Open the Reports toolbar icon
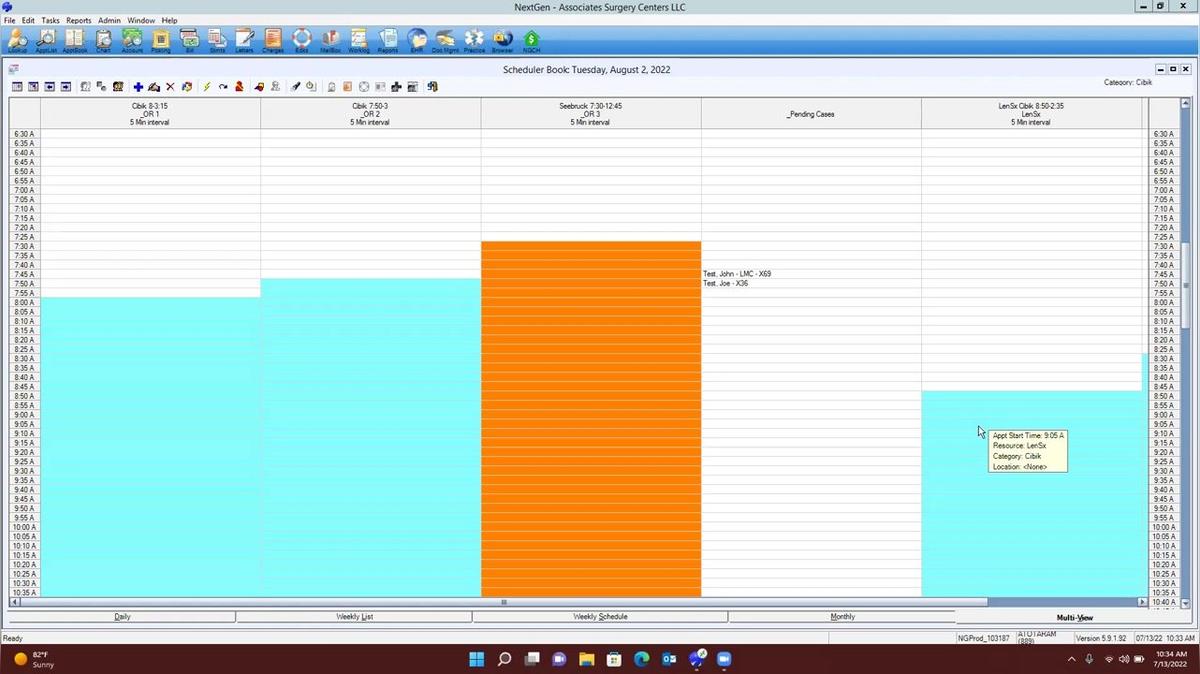The image size is (1200, 674). (x=387, y=40)
